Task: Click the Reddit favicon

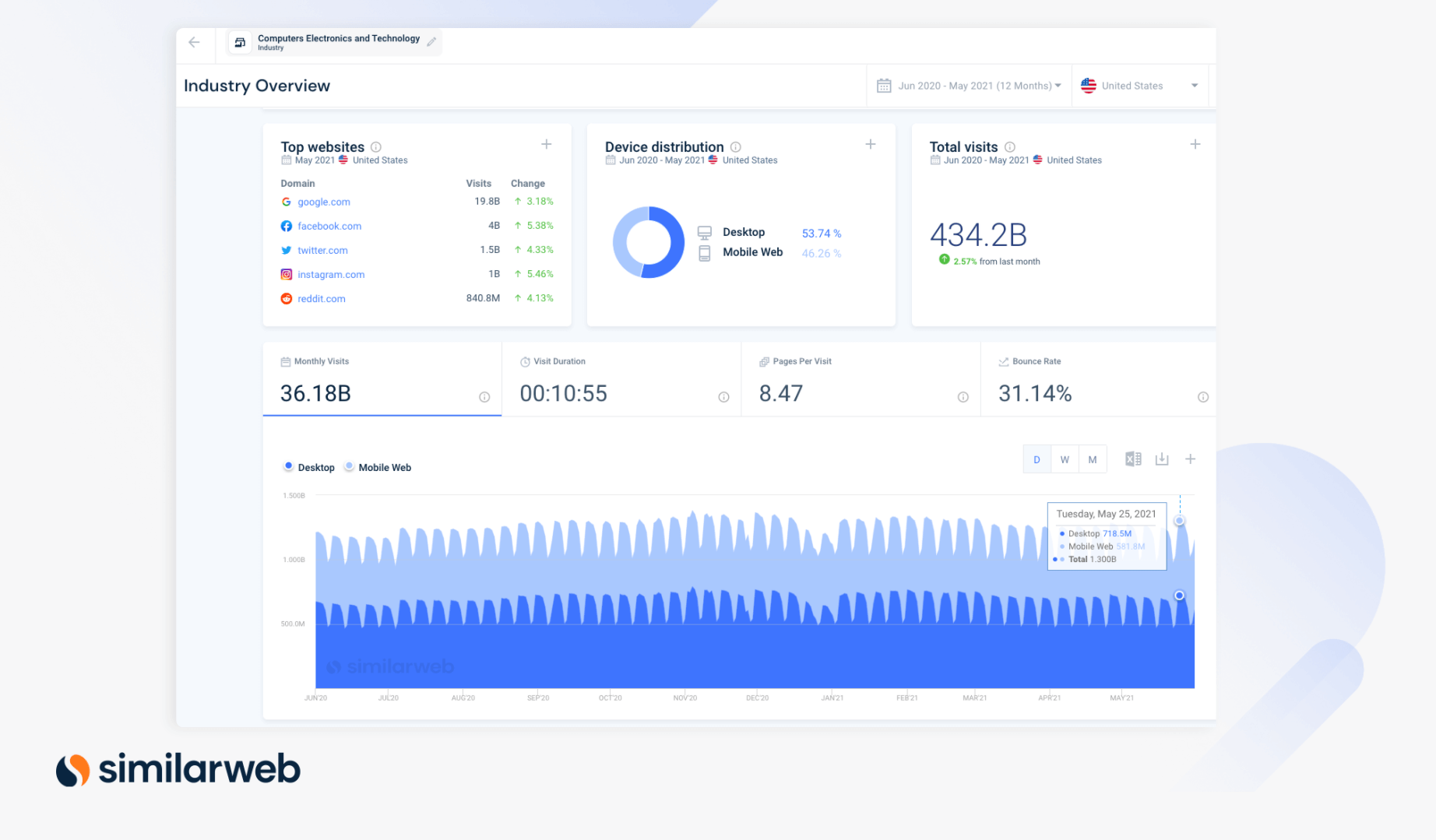Action: (287, 298)
